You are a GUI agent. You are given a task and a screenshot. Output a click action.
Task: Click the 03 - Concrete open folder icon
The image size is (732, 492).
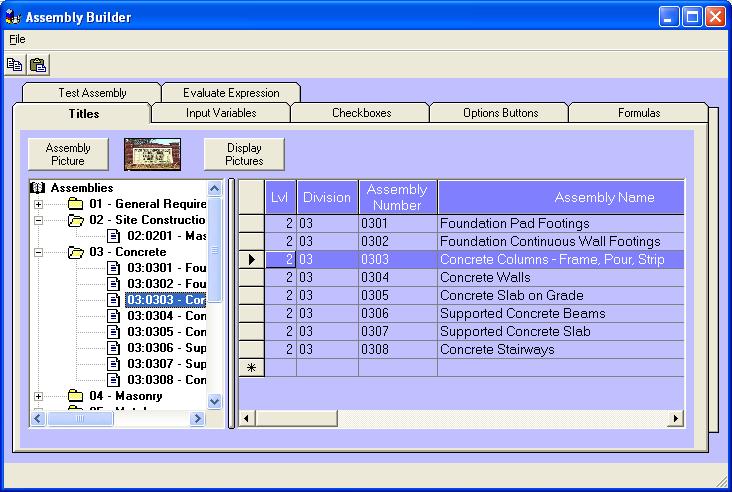coord(76,252)
